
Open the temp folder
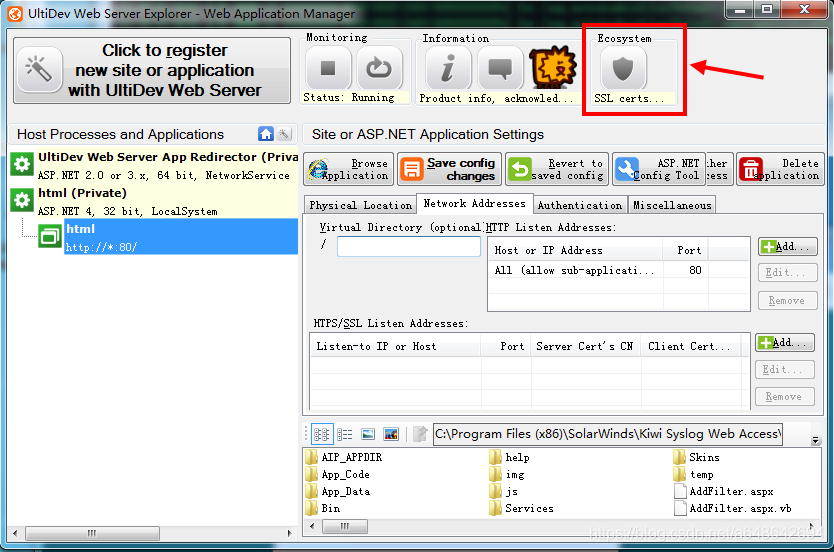click(694, 474)
